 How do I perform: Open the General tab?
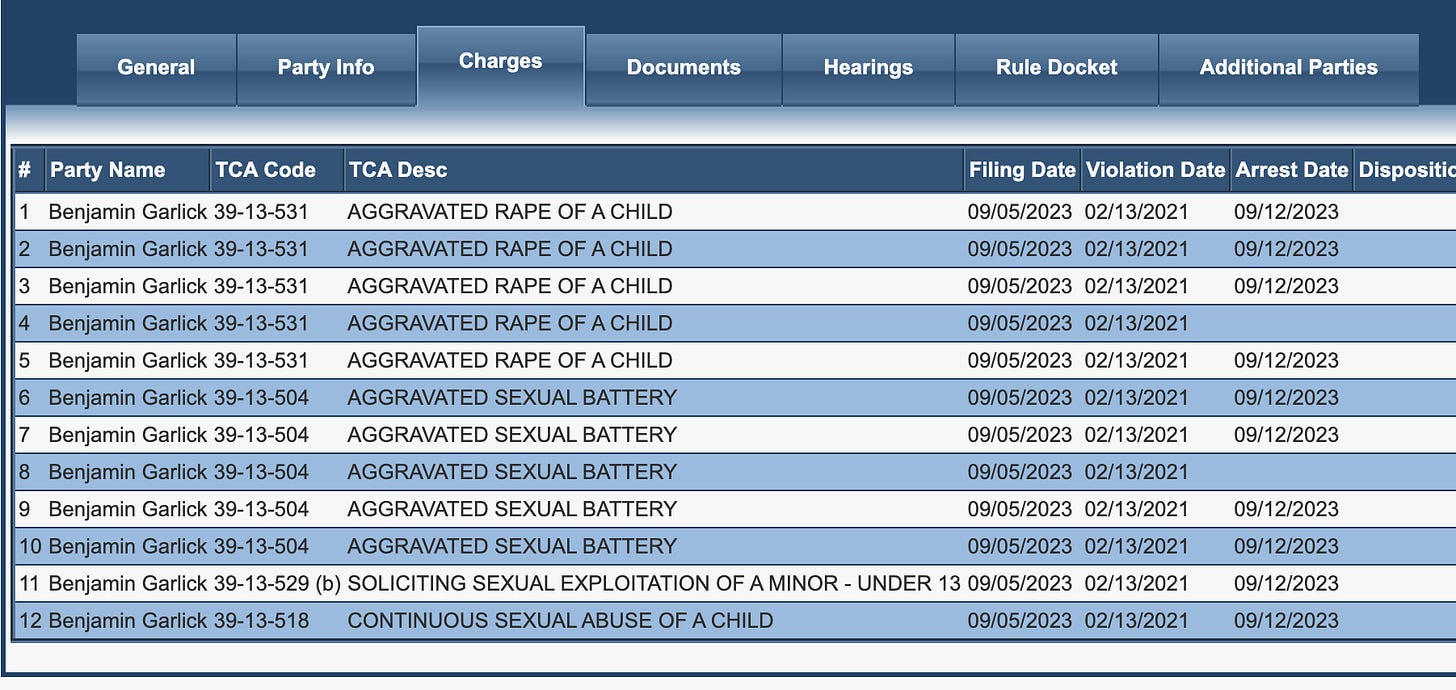tap(156, 69)
